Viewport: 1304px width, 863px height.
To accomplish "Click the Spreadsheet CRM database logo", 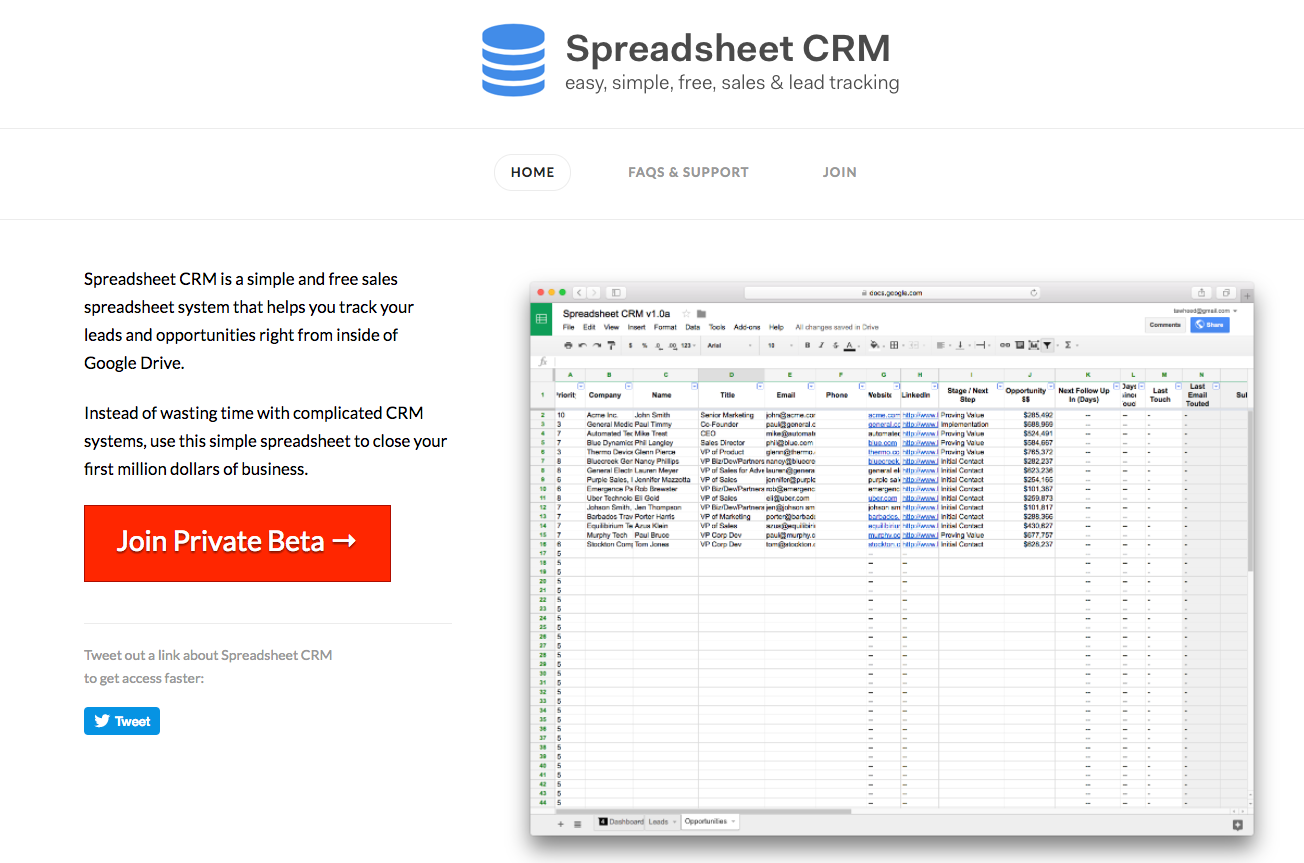I will (513, 60).
